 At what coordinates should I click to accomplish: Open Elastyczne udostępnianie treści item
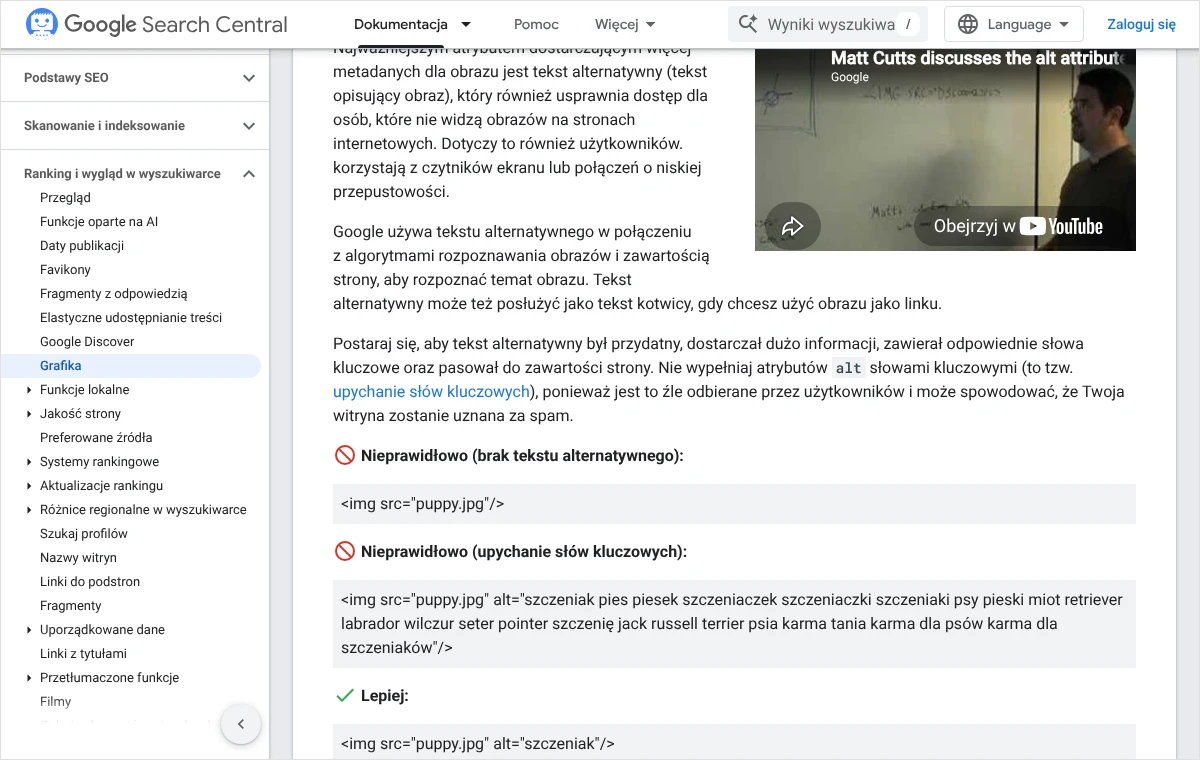coord(131,318)
